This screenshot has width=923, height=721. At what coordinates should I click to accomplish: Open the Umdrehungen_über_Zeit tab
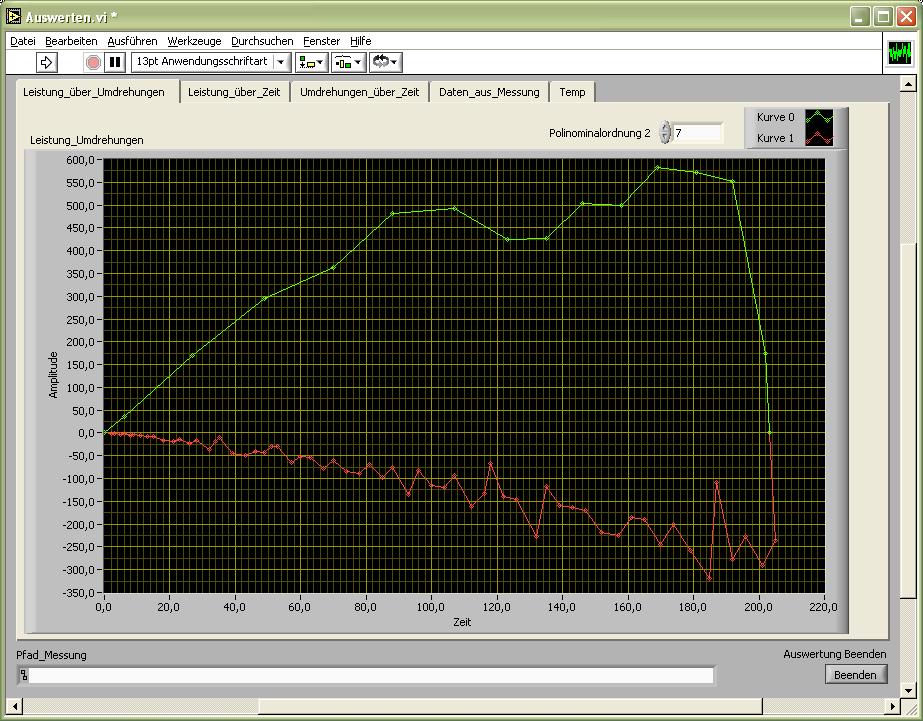[359, 92]
